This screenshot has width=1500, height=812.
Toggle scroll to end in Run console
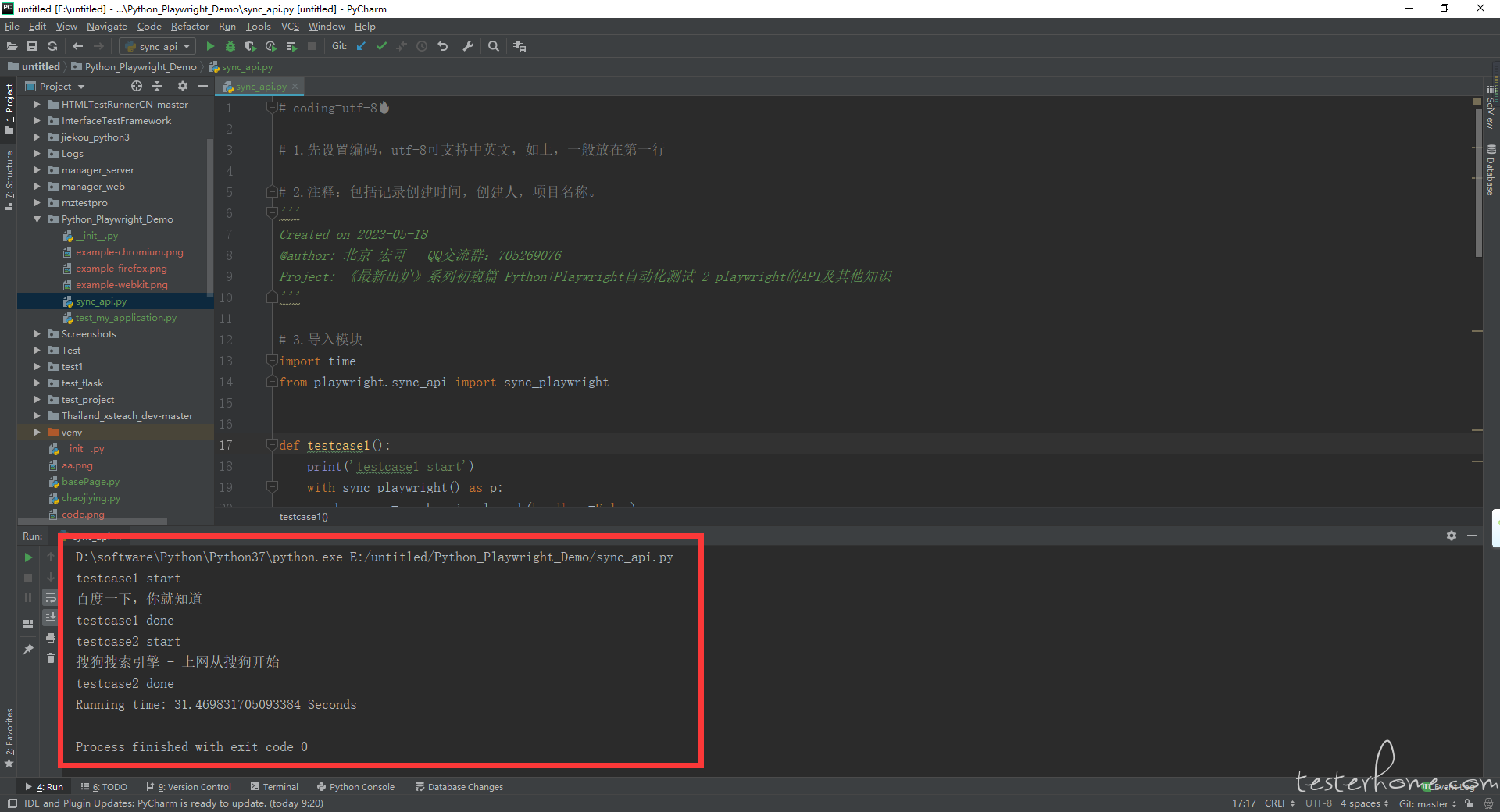51,618
